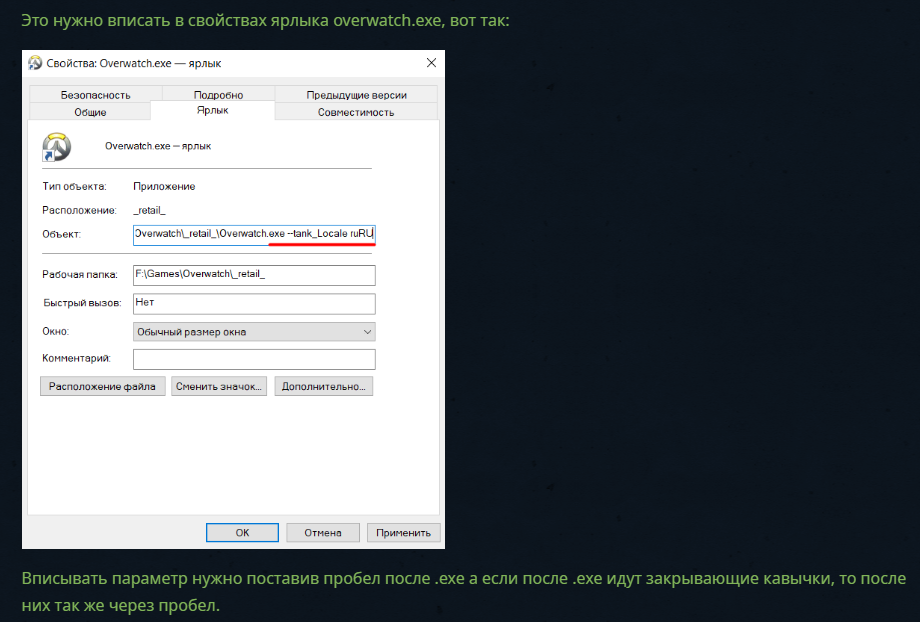Viewport: 920px width, 622px height.
Task: Click the 'Рабочая папка:' label
Action: [80, 275]
